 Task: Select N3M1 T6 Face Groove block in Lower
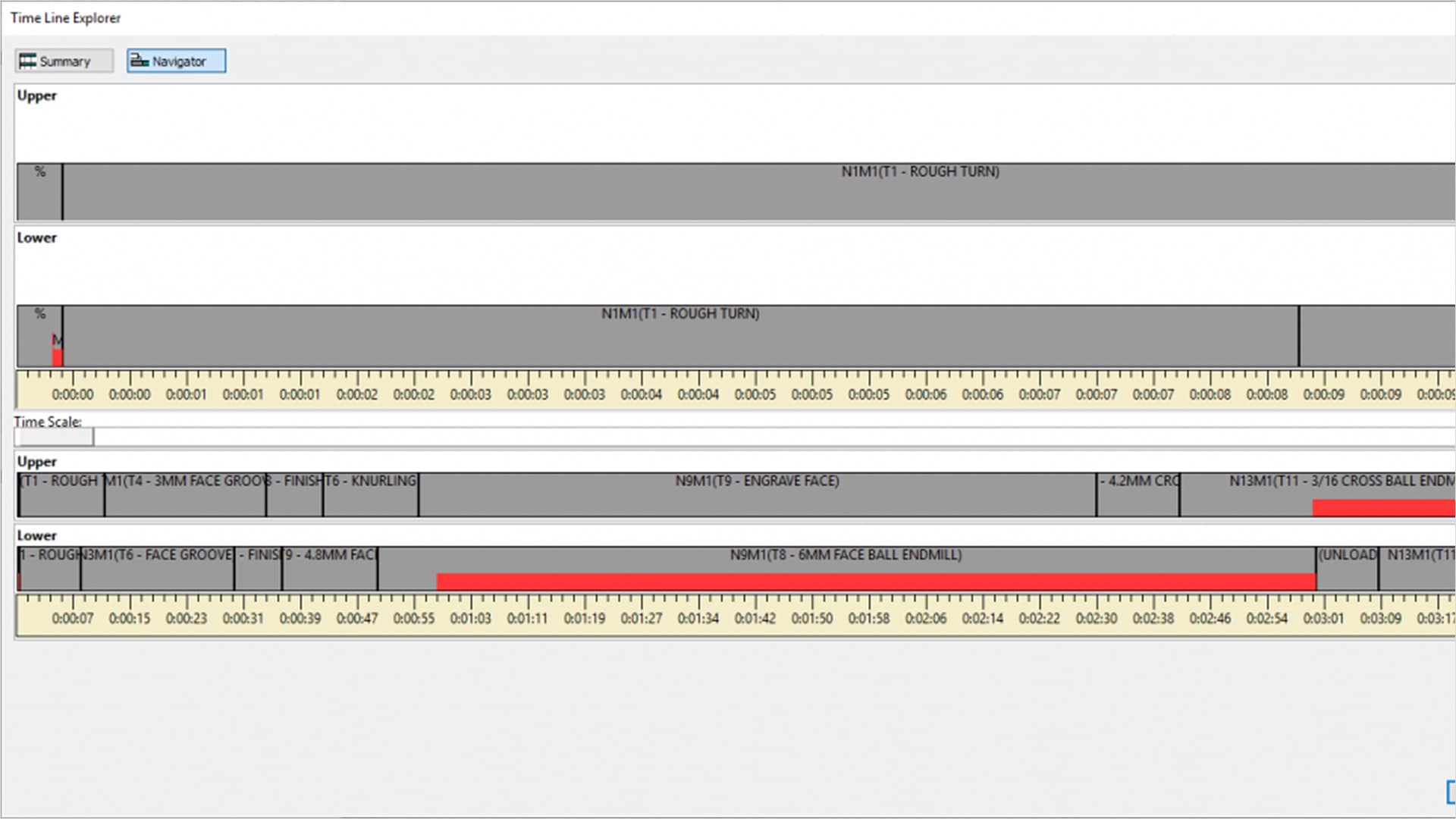pyautogui.click(x=157, y=567)
